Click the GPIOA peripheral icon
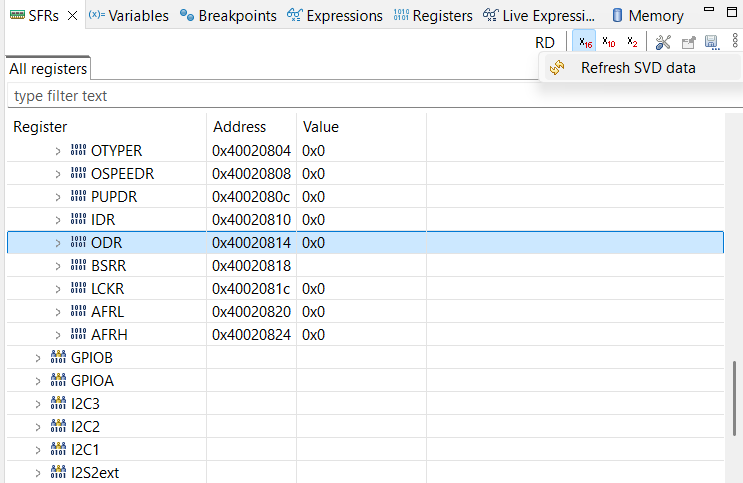This screenshot has height=483, width=743. click(x=58, y=380)
